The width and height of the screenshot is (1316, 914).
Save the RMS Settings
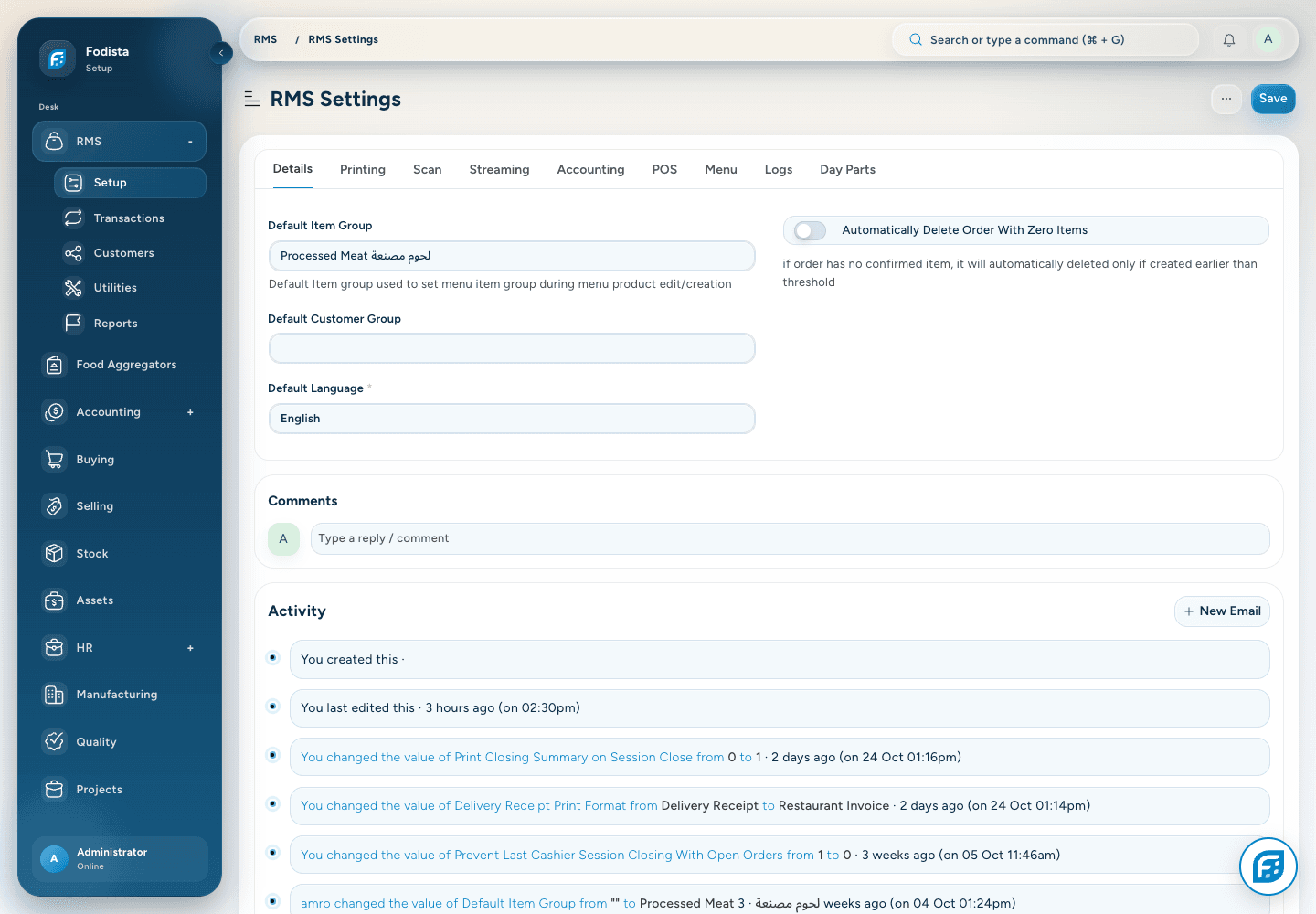(1273, 99)
